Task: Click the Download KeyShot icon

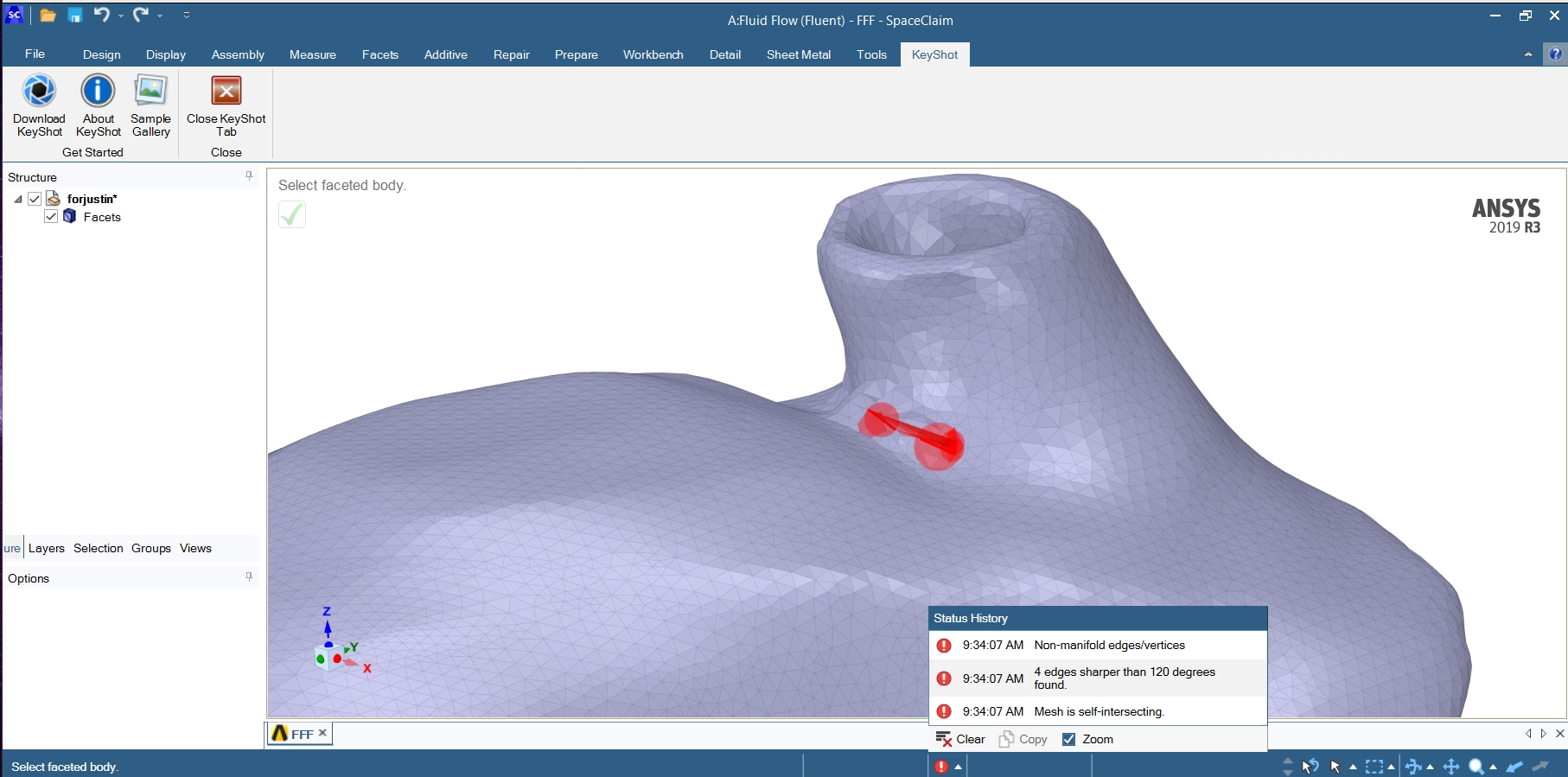Action: pyautogui.click(x=39, y=92)
